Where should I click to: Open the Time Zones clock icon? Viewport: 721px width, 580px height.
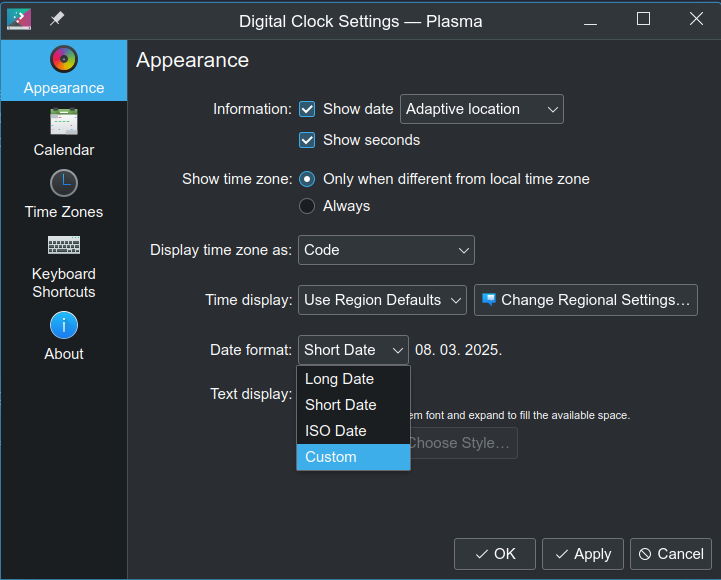point(64,183)
